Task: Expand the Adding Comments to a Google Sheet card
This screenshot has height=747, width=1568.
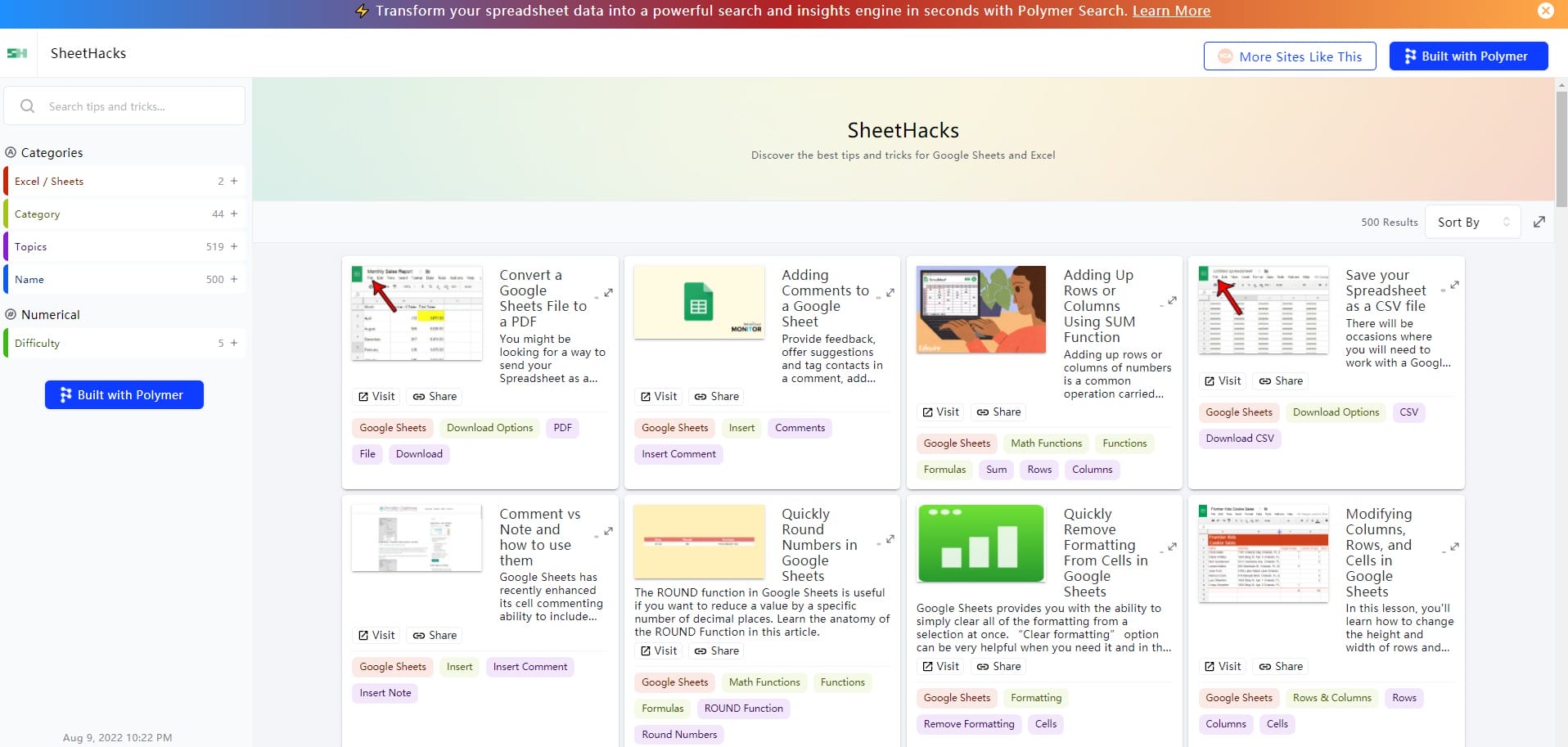Action: [x=890, y=293]
